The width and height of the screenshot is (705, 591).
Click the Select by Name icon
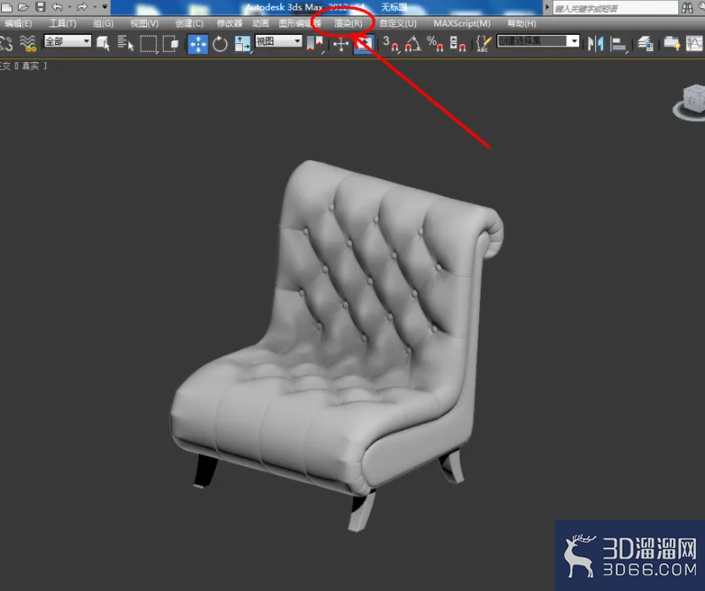[x=125, y=44]
